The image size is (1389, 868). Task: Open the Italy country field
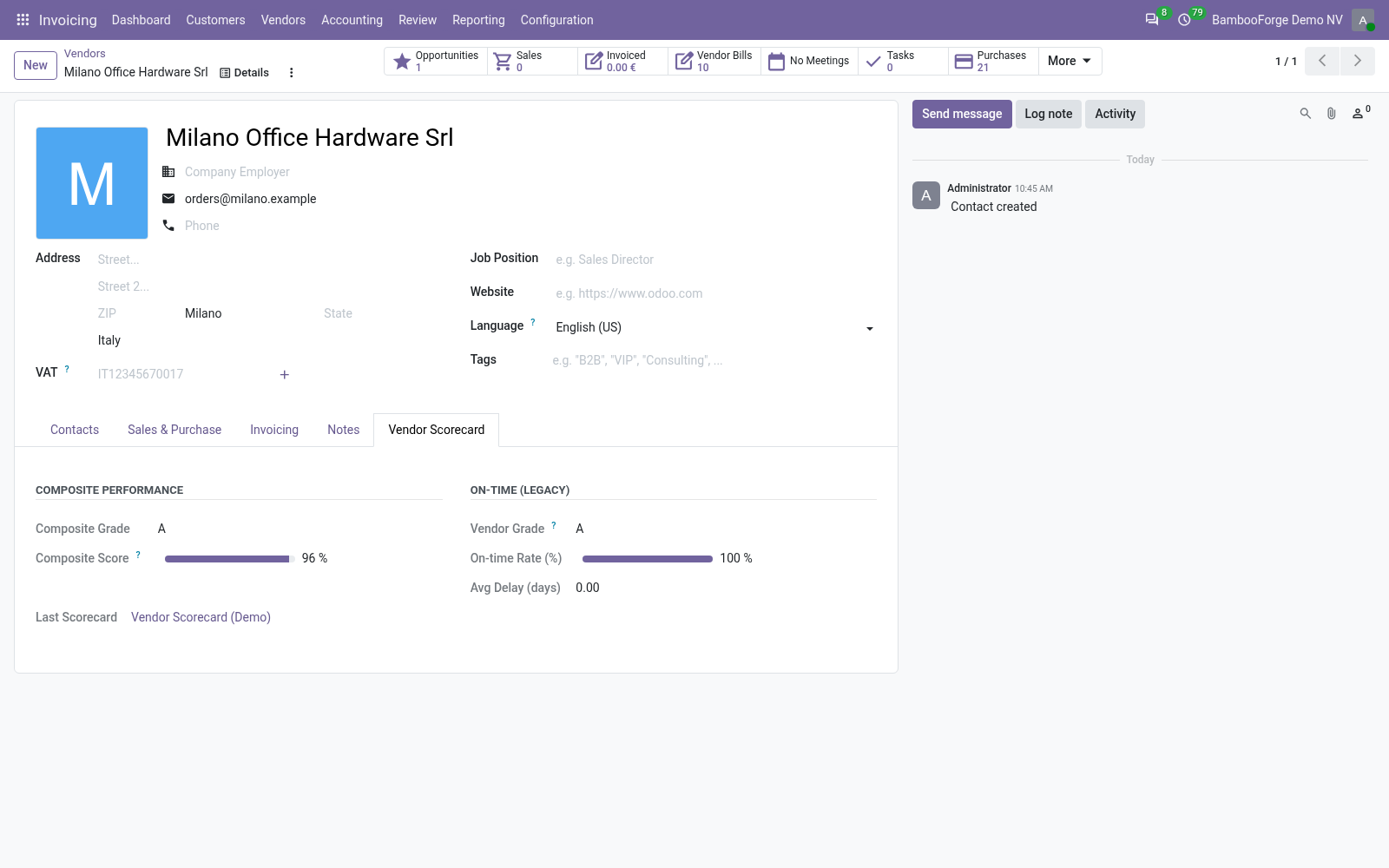pos(269,340)
